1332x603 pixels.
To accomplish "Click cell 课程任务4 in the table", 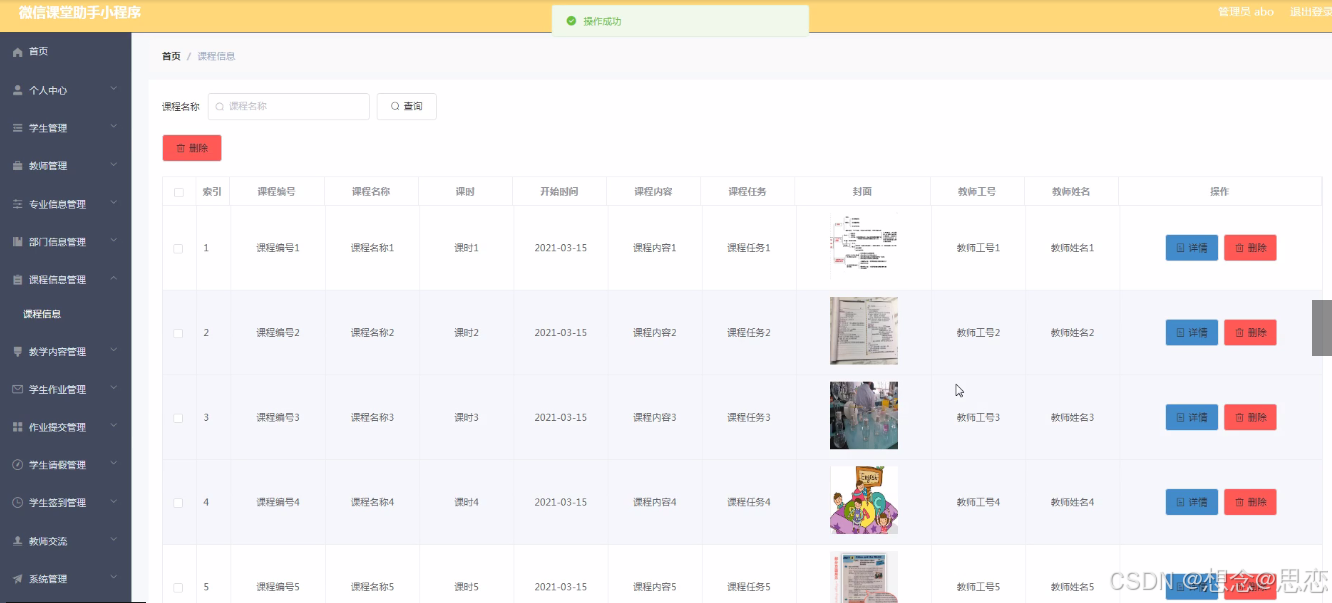I will pos(749,503).
